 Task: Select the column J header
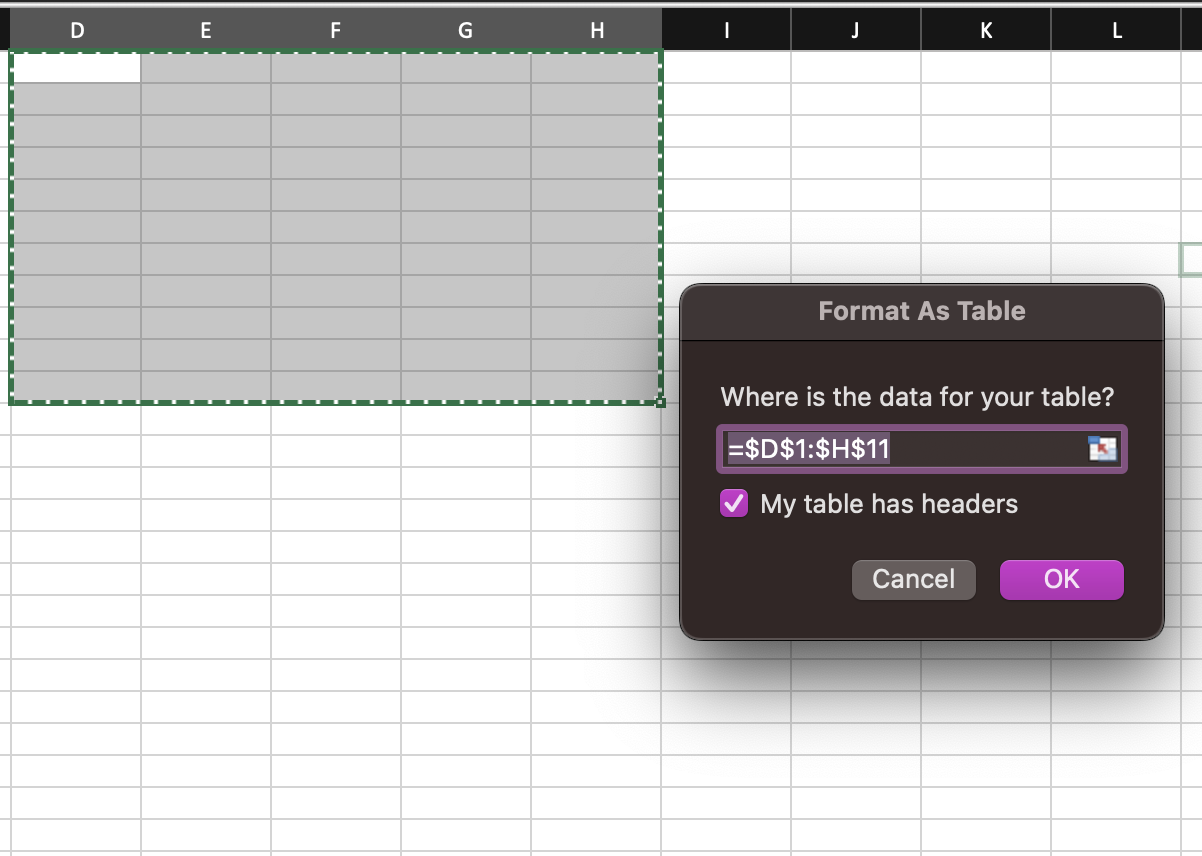tap(856, 31)
